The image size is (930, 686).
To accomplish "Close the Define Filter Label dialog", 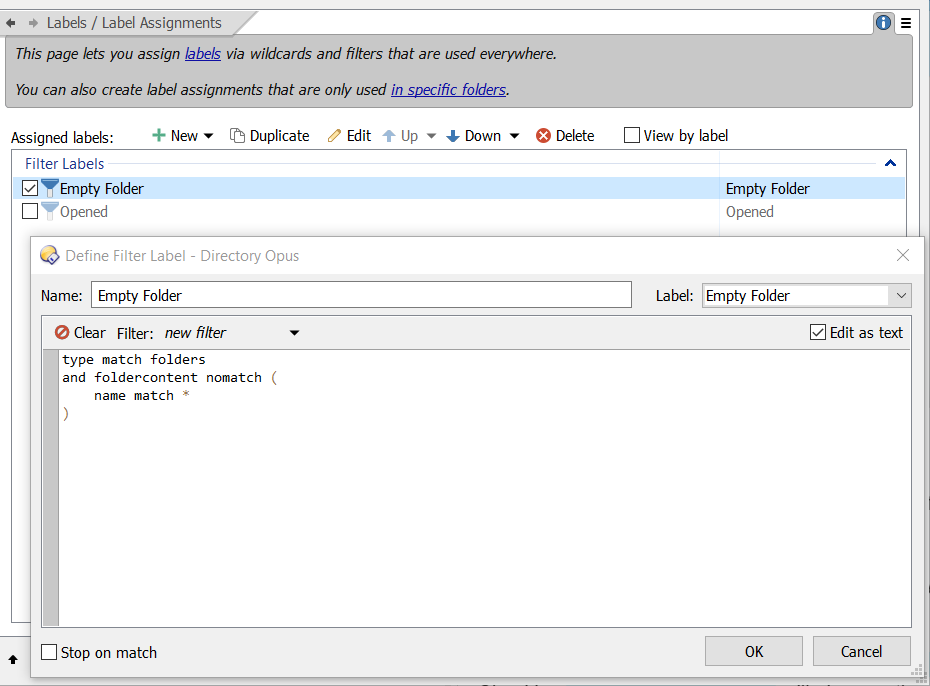I will (x=903, y=255).
